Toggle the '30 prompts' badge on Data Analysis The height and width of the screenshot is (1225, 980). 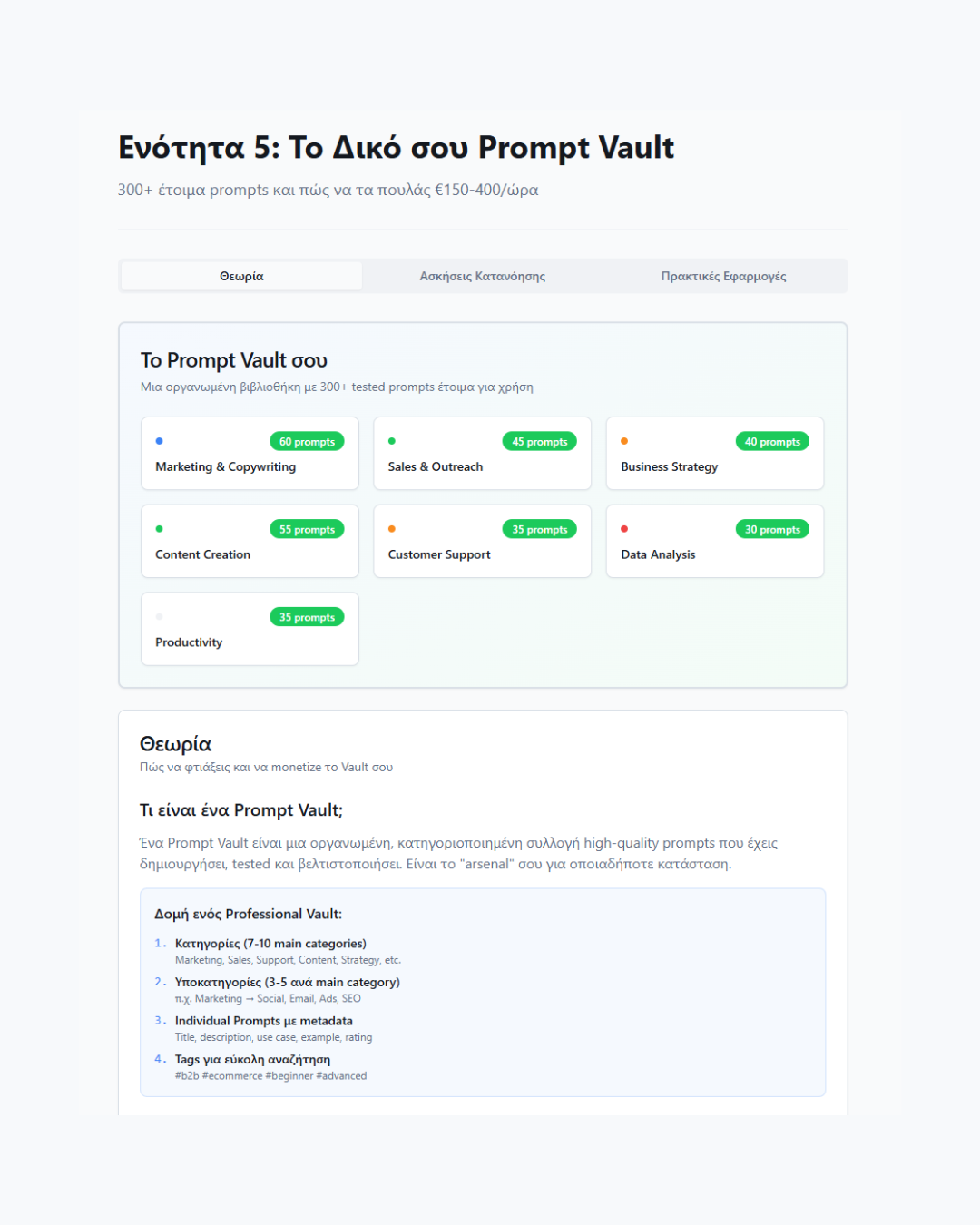772,529
